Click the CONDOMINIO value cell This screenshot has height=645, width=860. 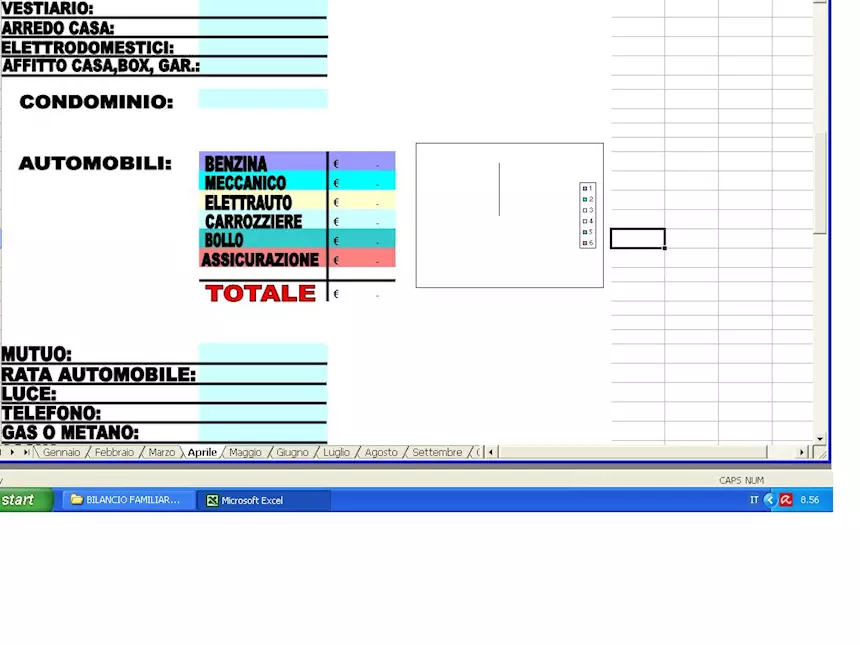263,99
